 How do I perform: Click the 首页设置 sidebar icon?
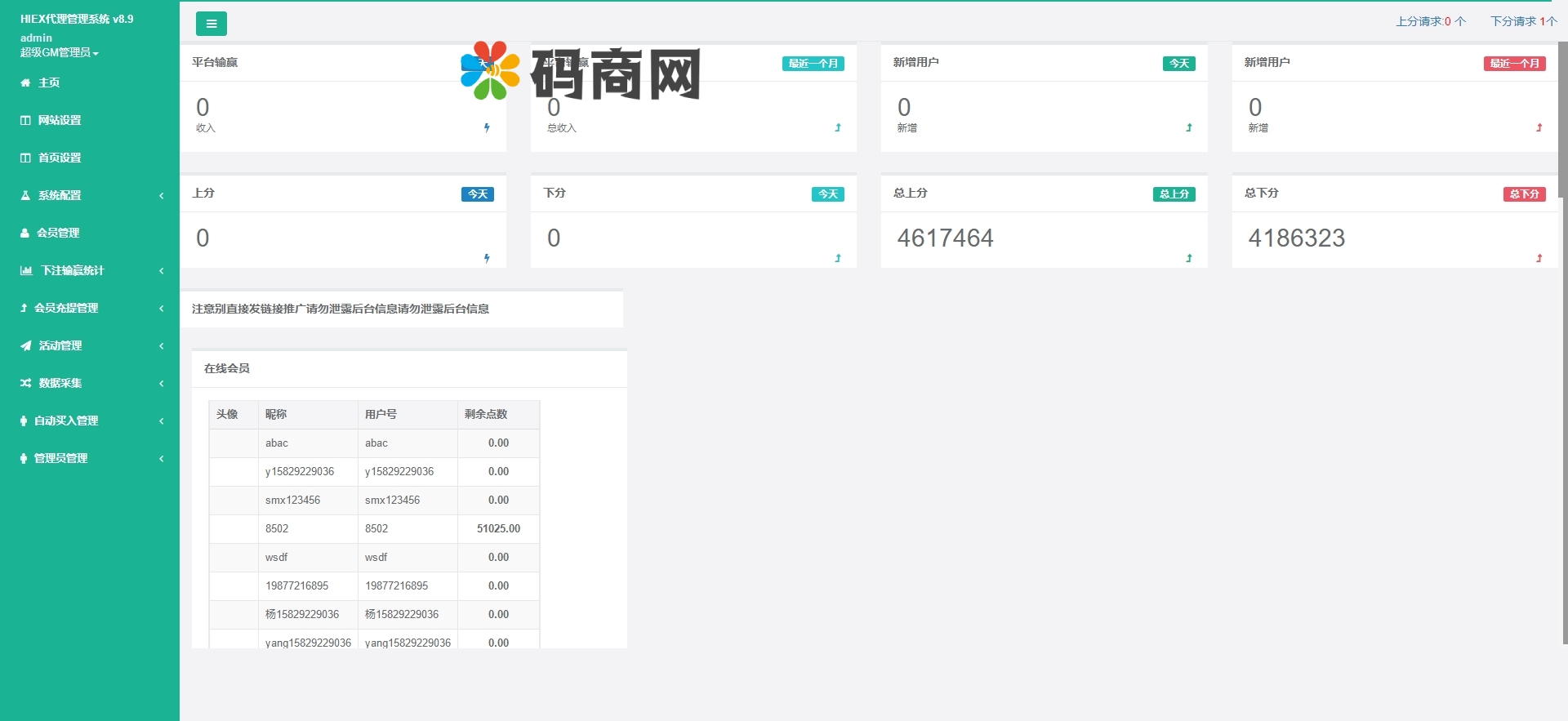point(25,158)
